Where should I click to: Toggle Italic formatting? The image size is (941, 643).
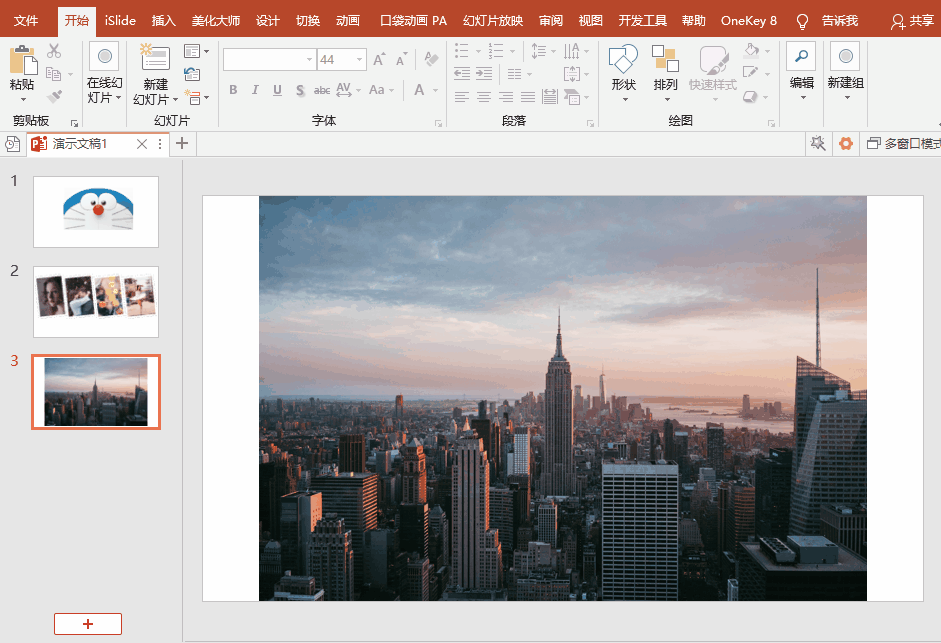click(255, 90)
